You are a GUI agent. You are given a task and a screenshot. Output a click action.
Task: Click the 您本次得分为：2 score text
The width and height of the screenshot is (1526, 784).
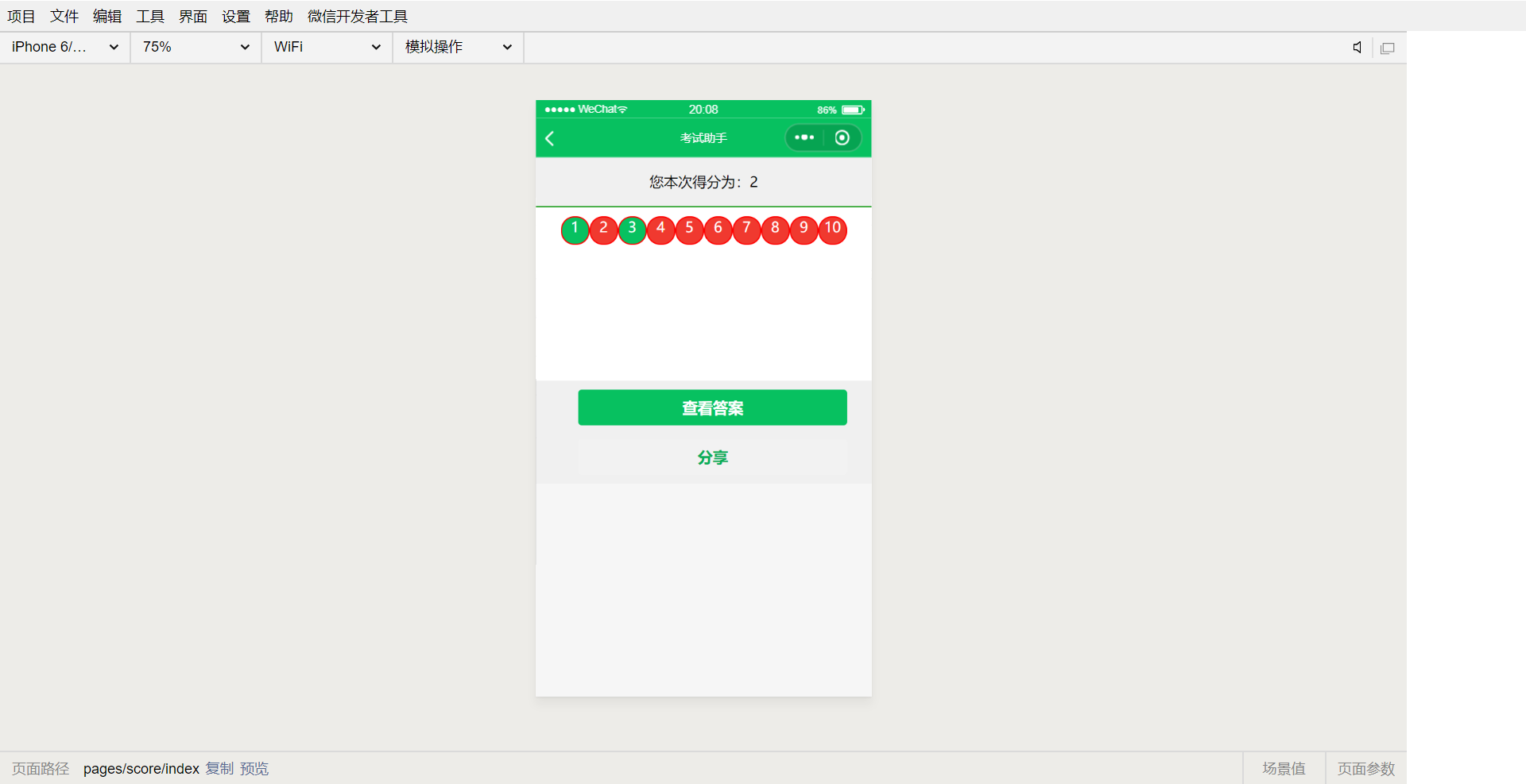tap(703, 182)
